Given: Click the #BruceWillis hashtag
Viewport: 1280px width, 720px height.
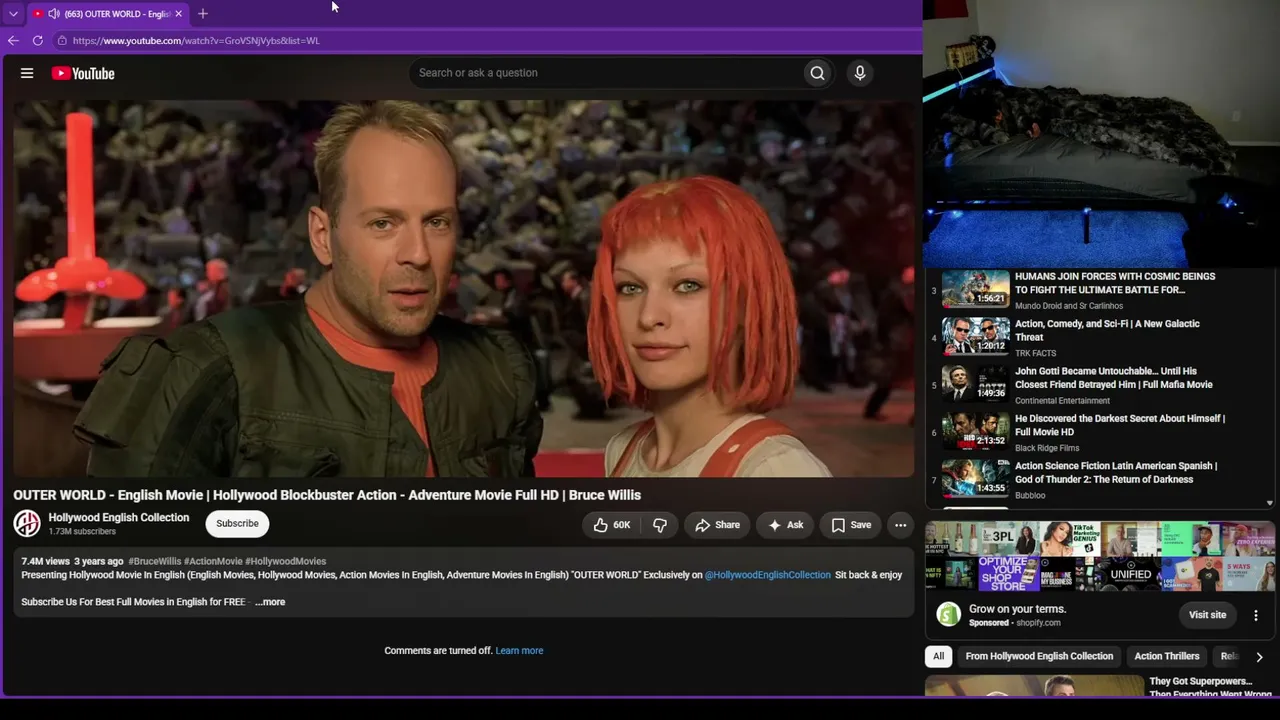Looking at the screenshot, I should [154, 561].
